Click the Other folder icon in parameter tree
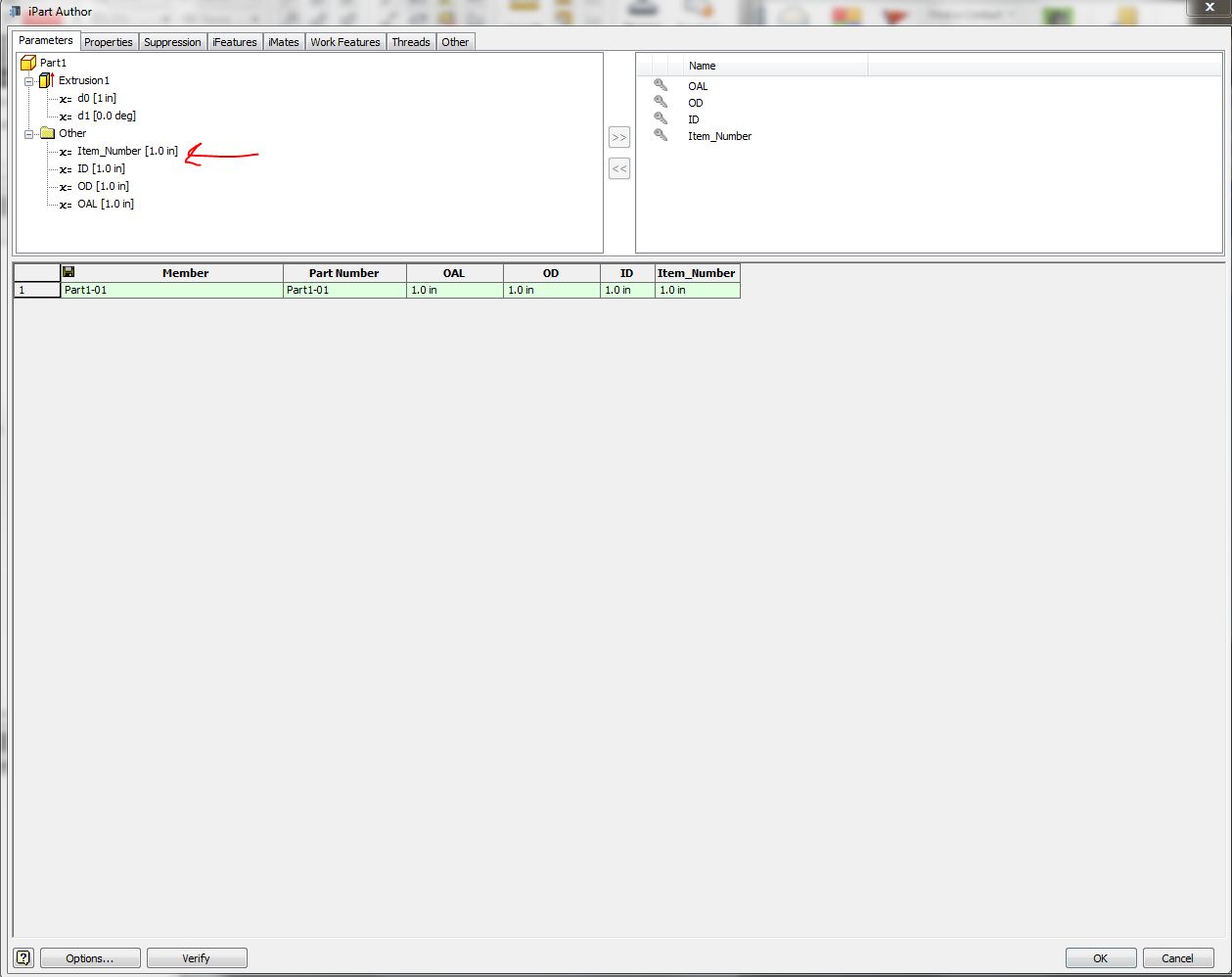Screen dimensions: 1232x977 pyautogui.click(x=46, y=133)
